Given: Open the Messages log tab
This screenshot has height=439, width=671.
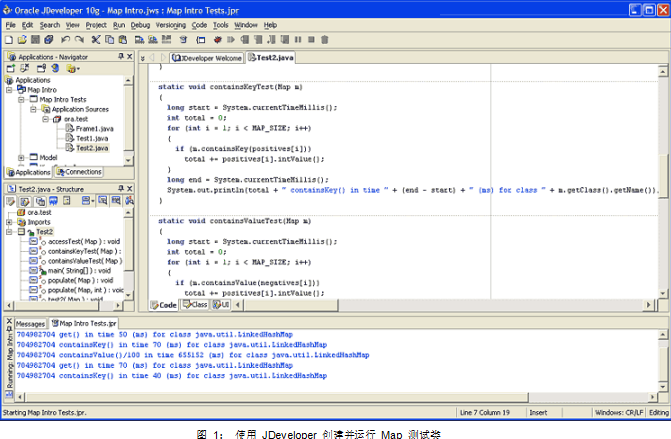Looking at the screenshot, I should [x=29, y=324].
